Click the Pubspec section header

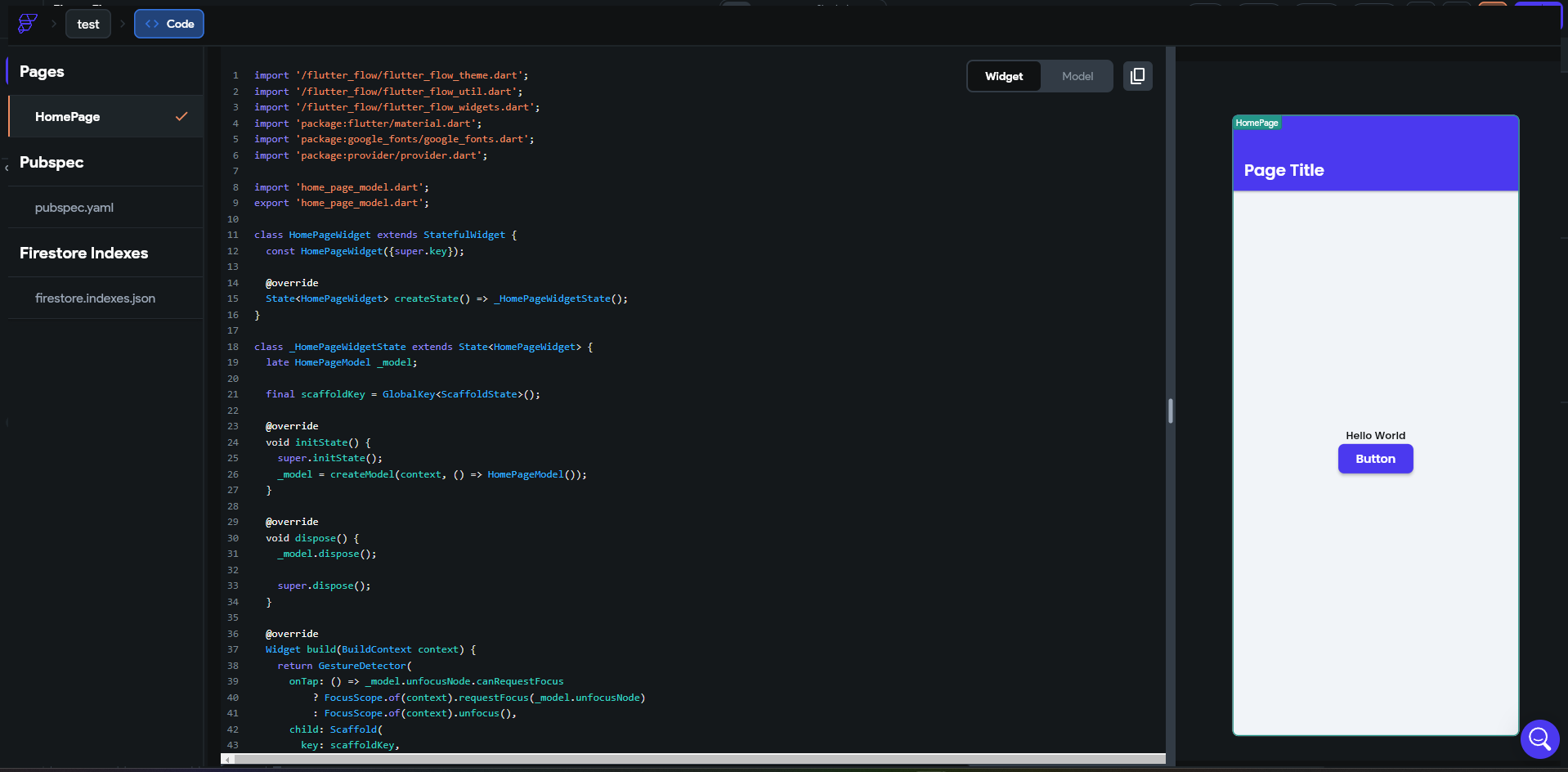52,162
